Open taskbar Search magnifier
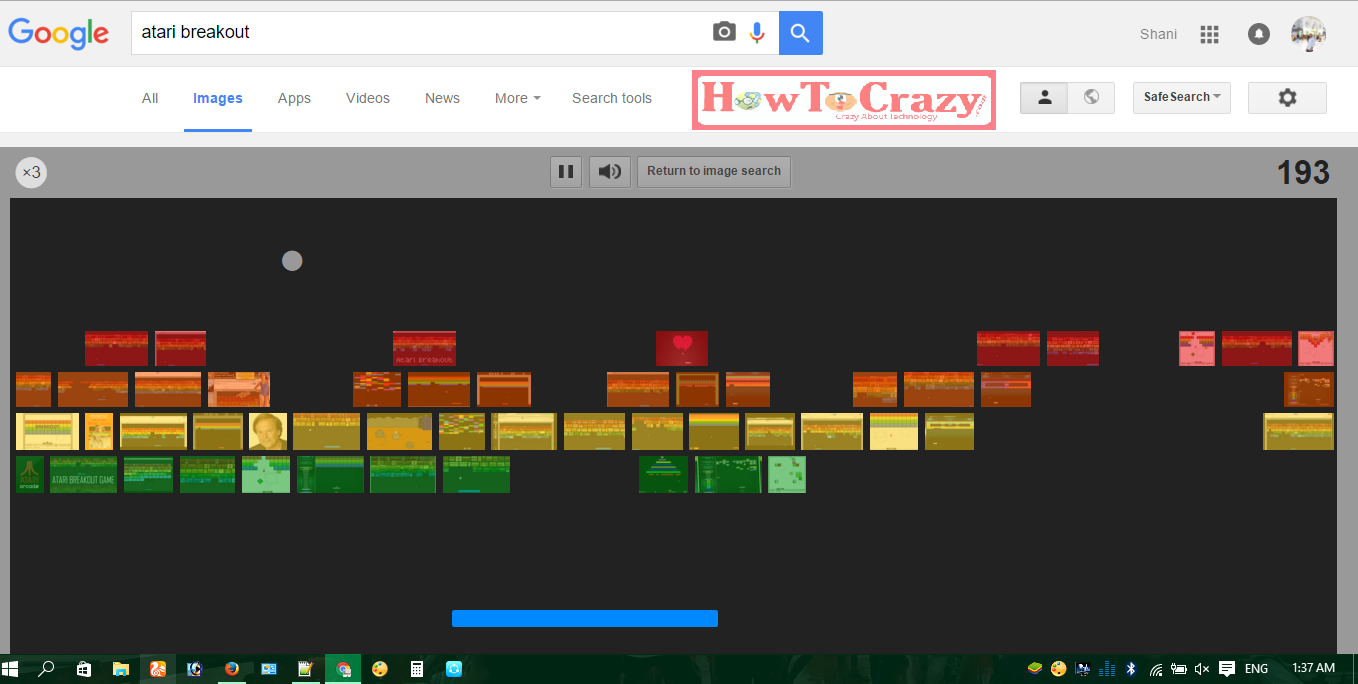Image resolution: width=1358 pixels, height=684 pixels. point(46,669)
